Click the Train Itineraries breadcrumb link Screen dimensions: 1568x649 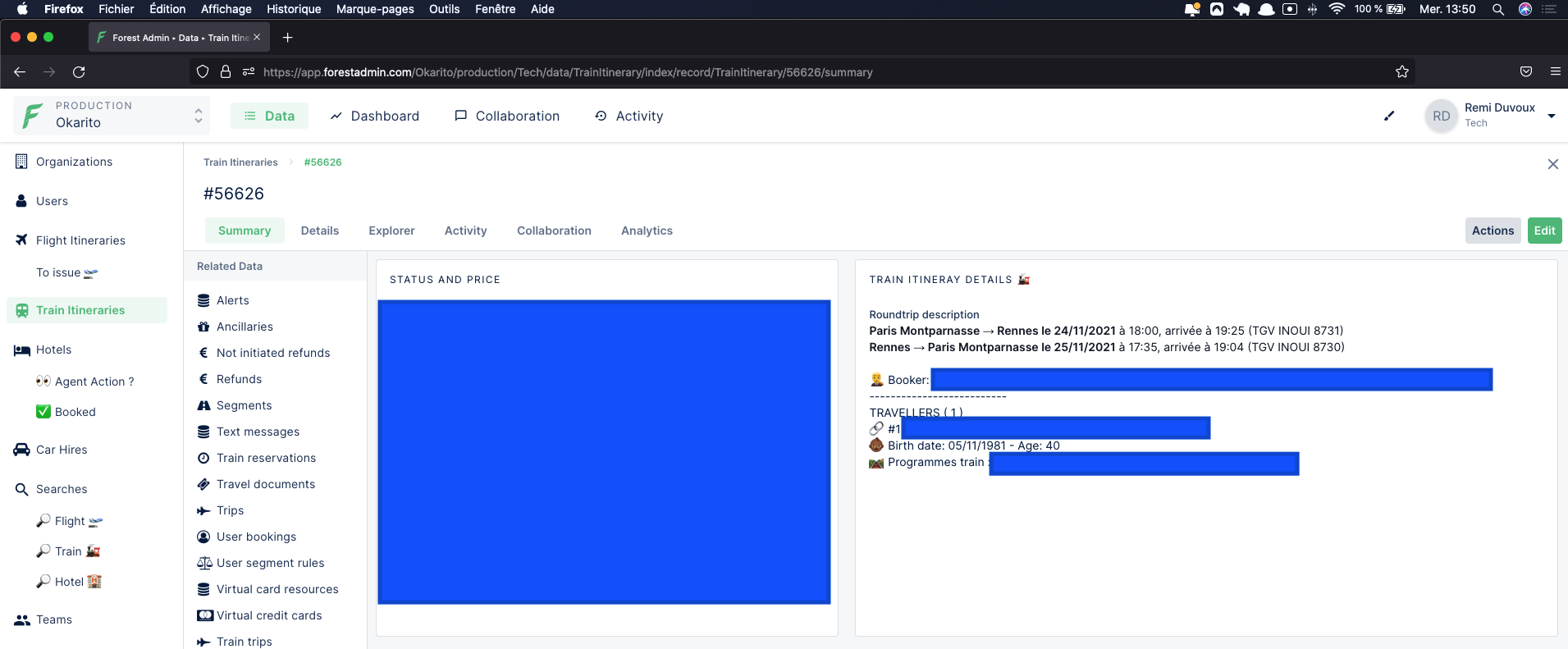tap(240, 162)
